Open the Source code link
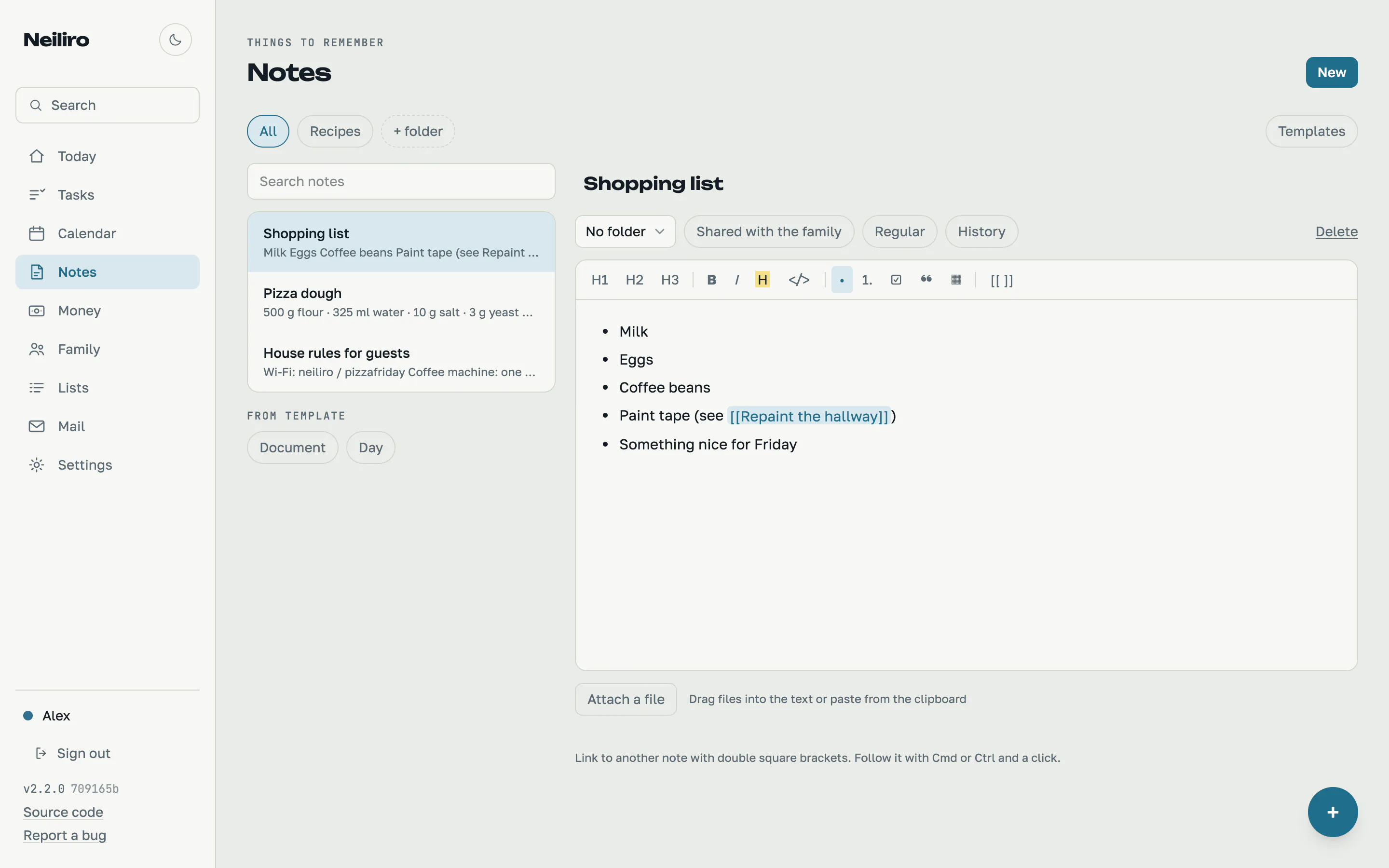Screen dimensions: 1389x868 63,812
